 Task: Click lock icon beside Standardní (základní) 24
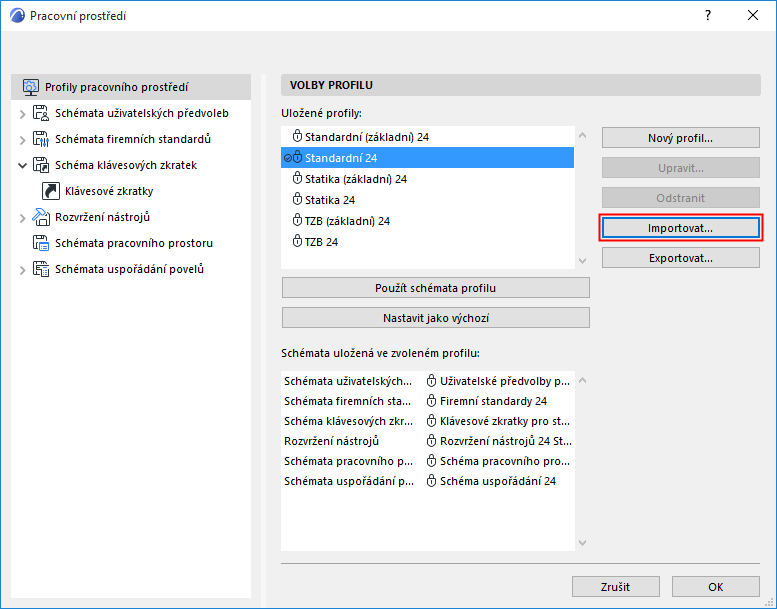[297, 136]
